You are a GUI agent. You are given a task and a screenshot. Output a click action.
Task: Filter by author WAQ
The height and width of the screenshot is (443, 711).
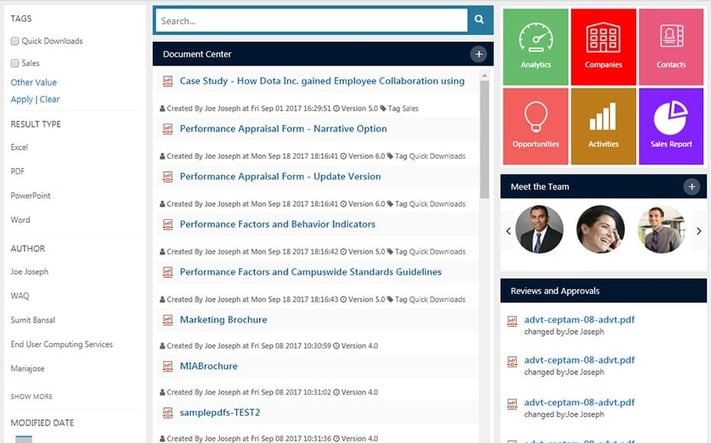point(19,296)
